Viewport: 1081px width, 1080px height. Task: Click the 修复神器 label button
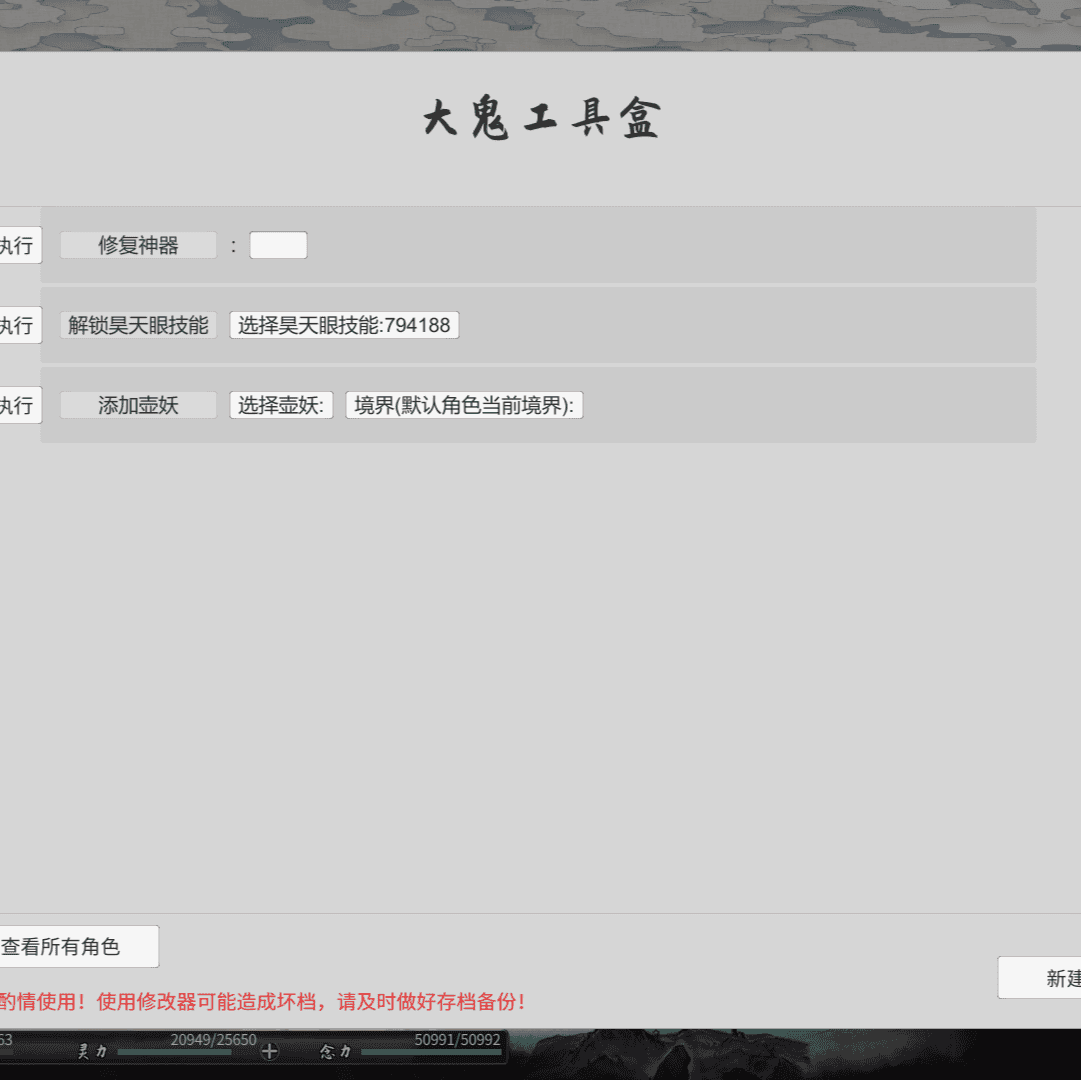point(138,245)
